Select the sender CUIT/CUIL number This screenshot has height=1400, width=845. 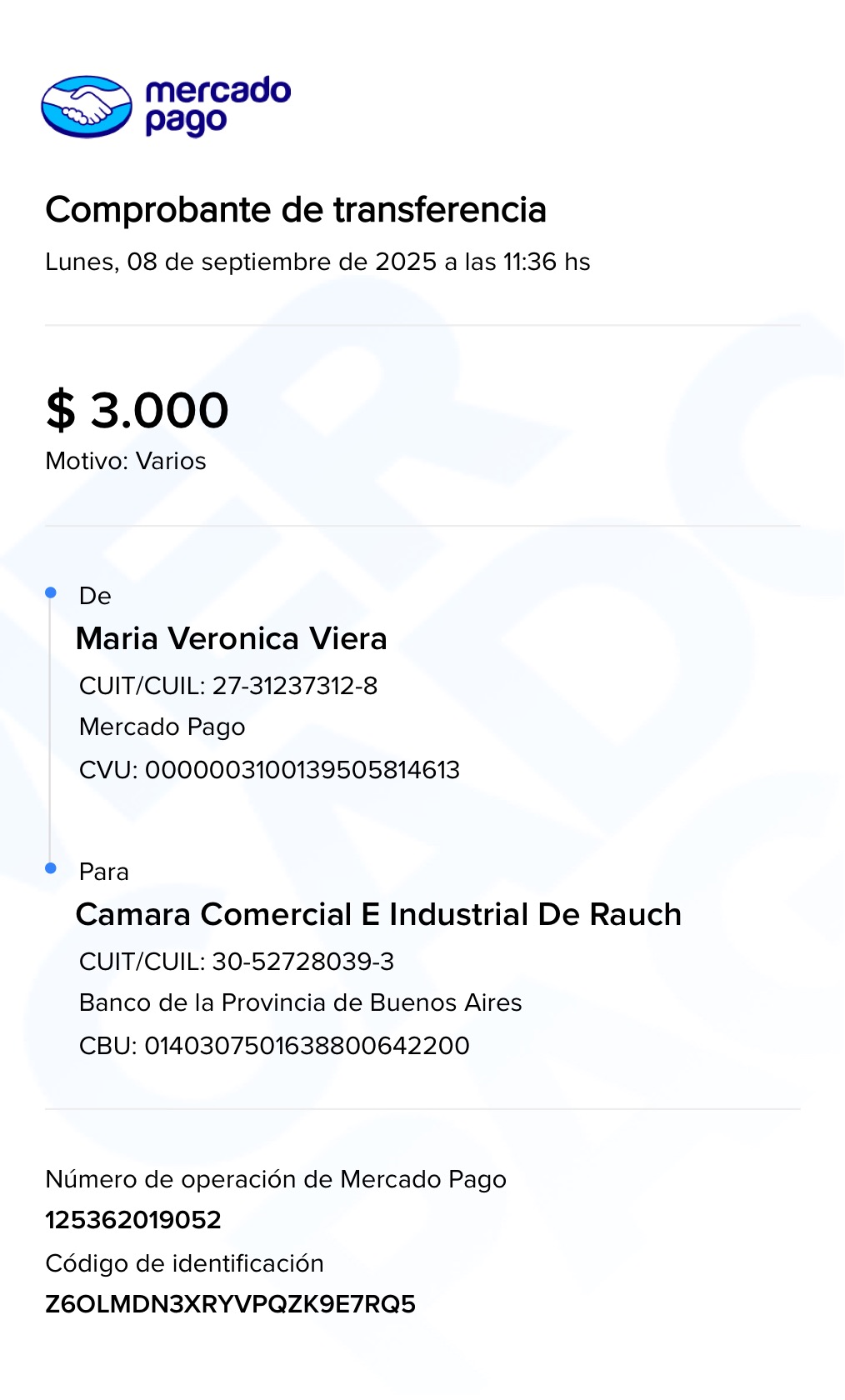(294, 686)
